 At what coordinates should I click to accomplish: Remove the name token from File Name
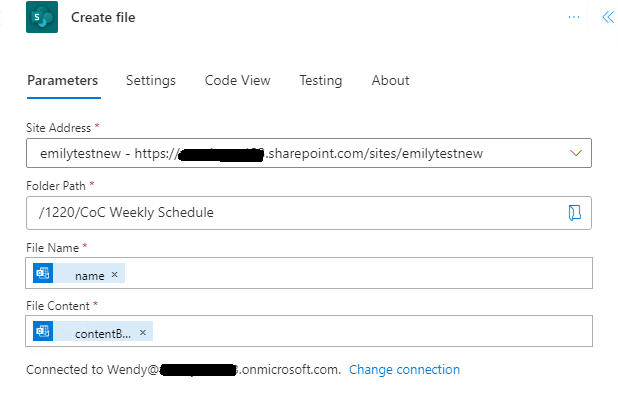coord(114,274)
